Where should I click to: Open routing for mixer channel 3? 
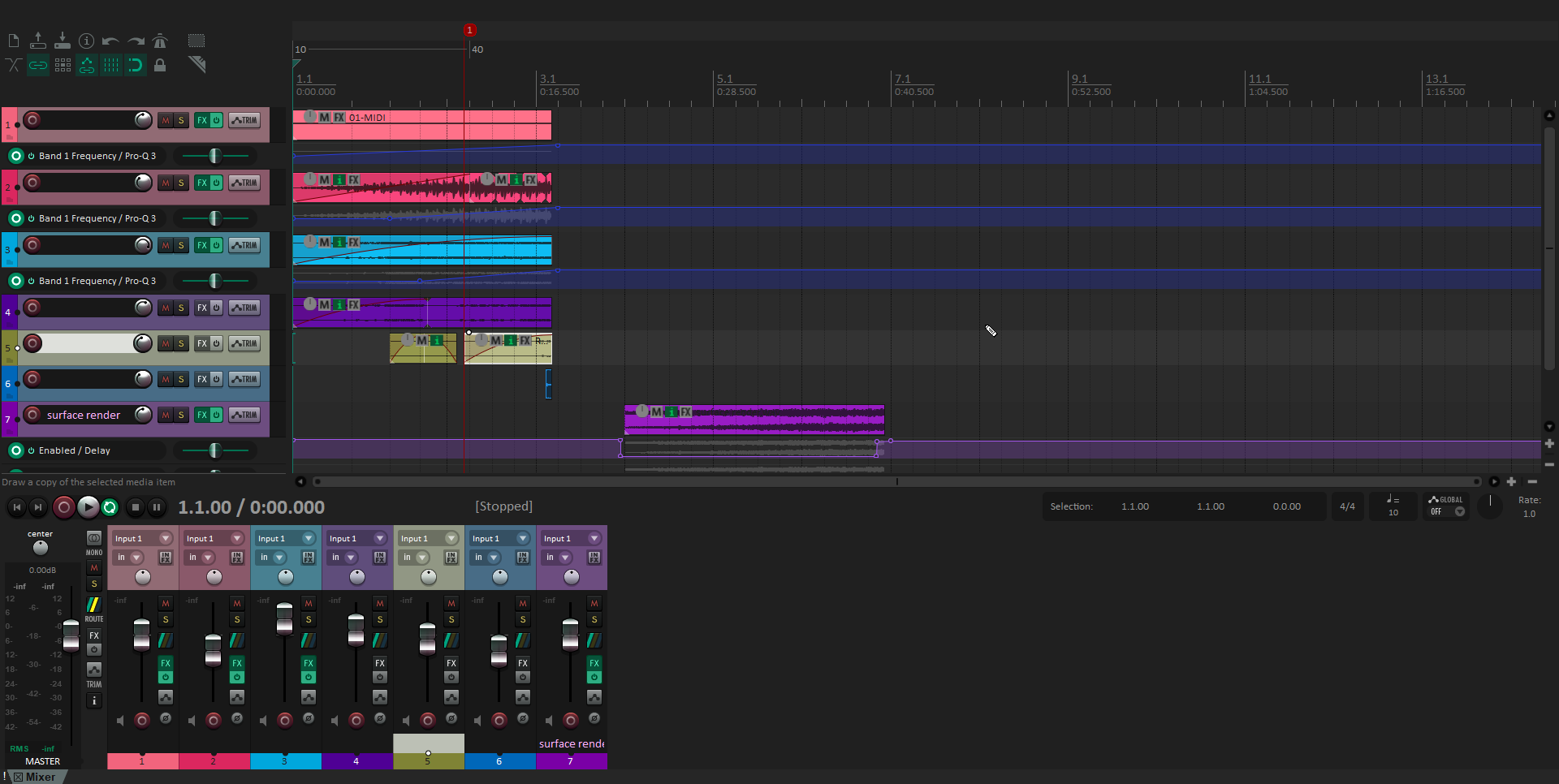coord(309,640)
